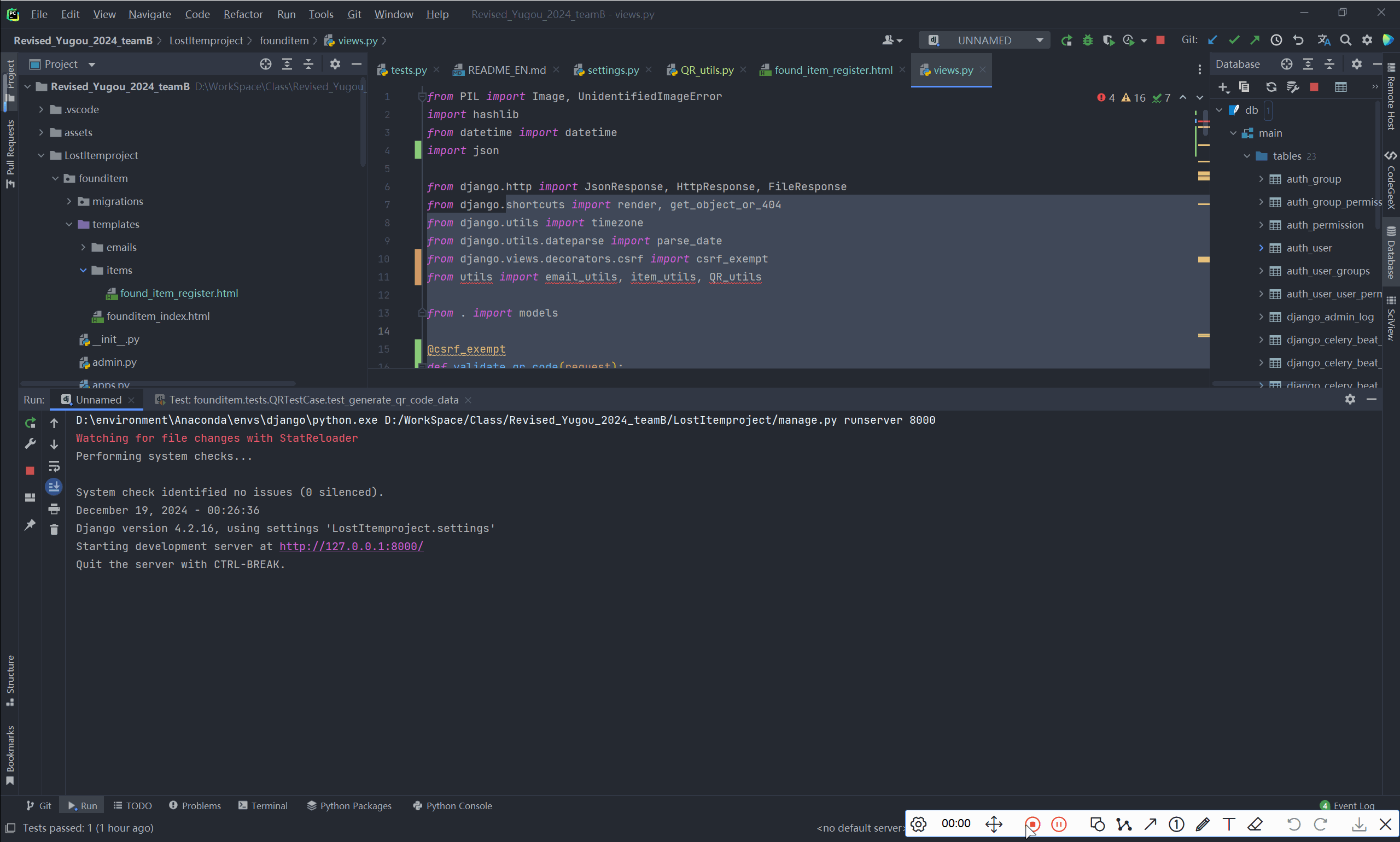
Task: Open the Refactor menu
Action: point(242,14)
